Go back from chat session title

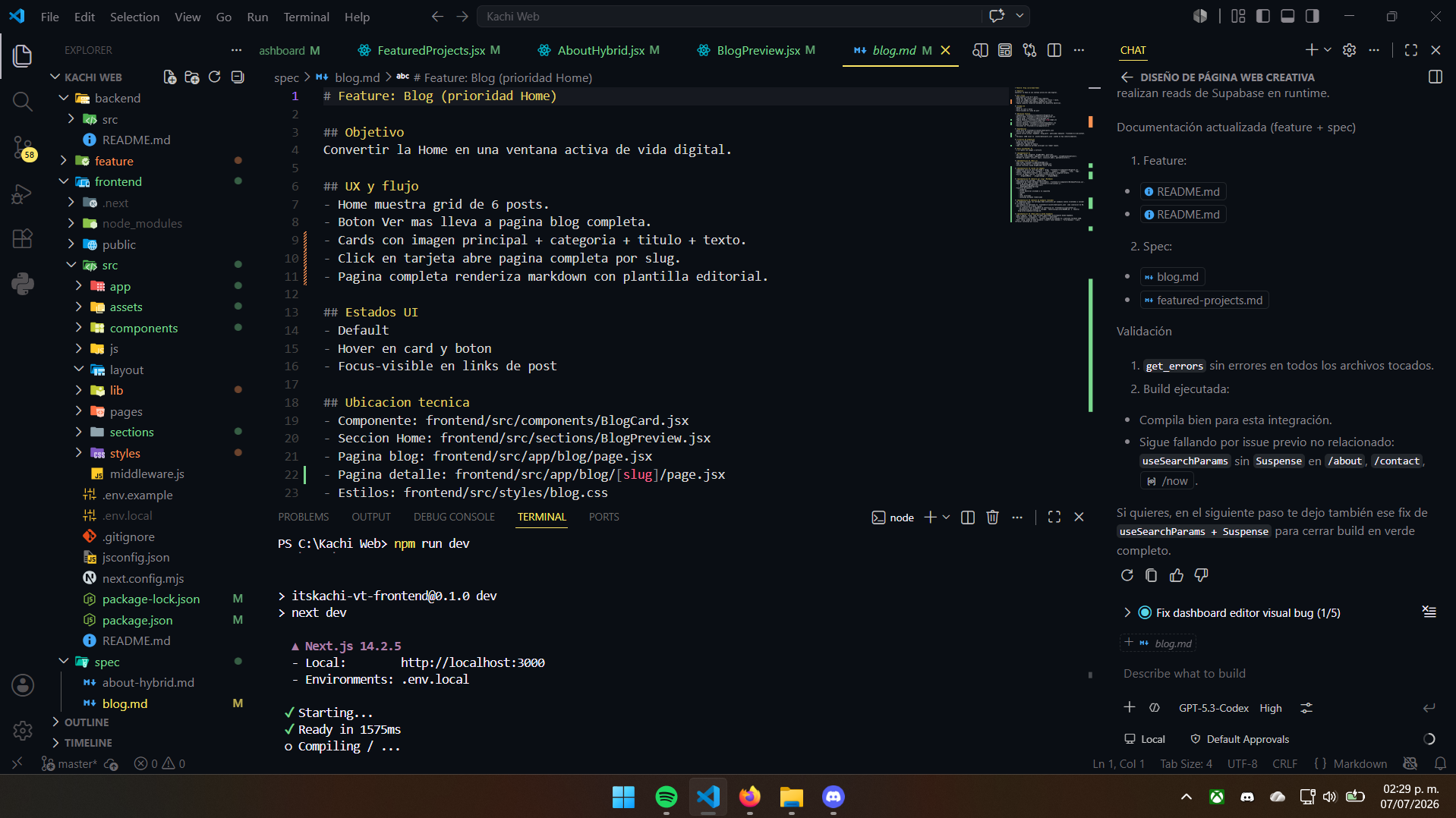click(x=1127, y=77)
